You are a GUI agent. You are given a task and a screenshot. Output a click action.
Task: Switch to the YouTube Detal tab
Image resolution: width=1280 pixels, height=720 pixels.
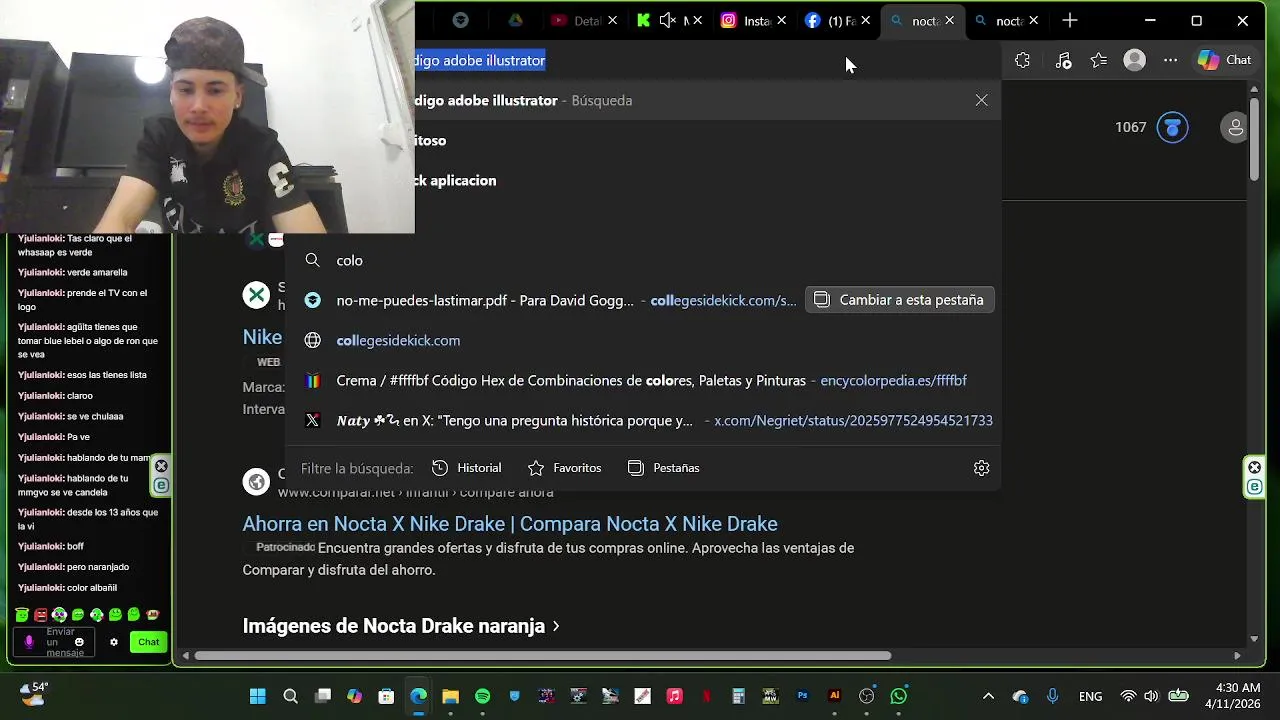tap(576, 20)
